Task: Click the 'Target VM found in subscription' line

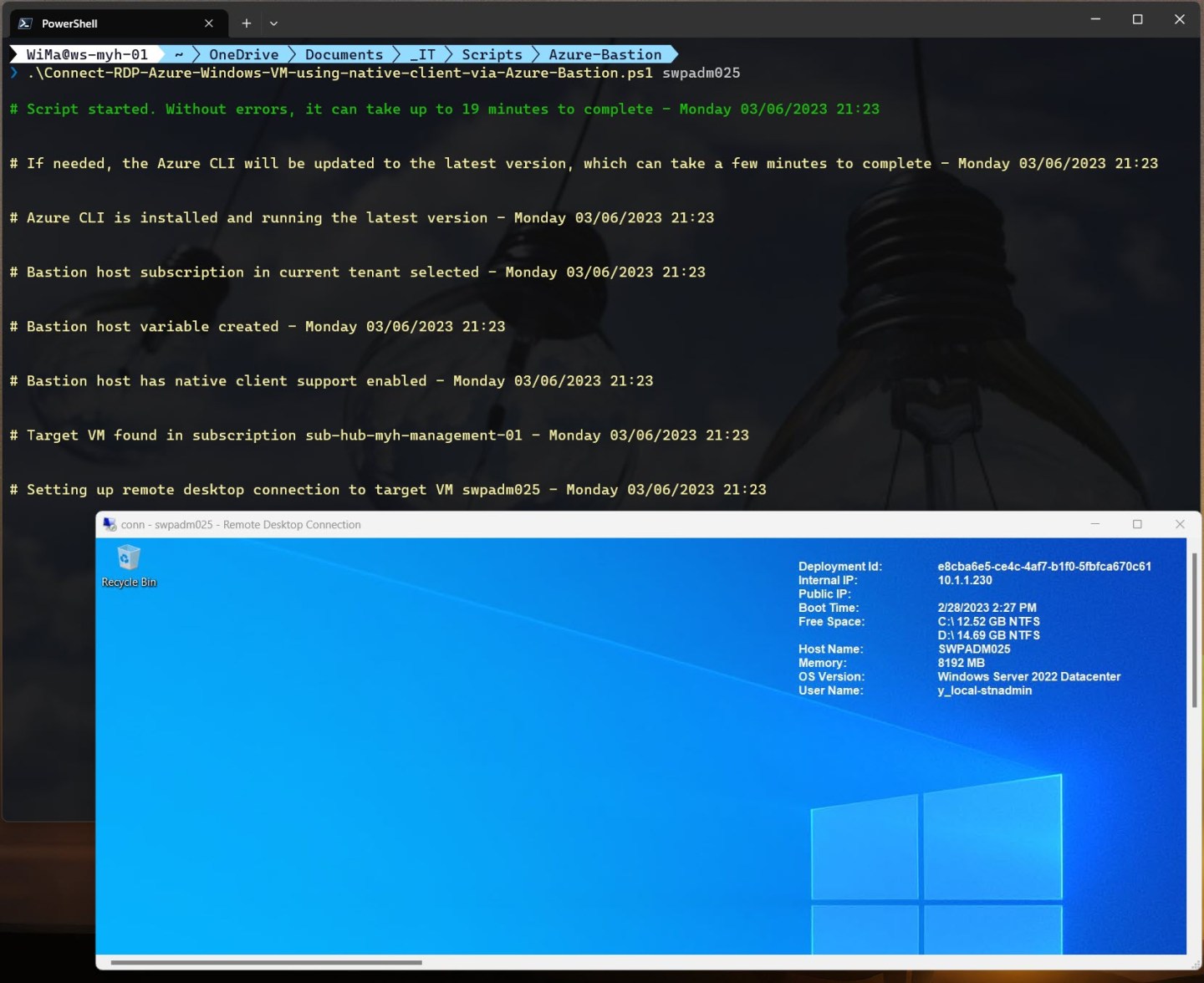Action: coord(379,435)
